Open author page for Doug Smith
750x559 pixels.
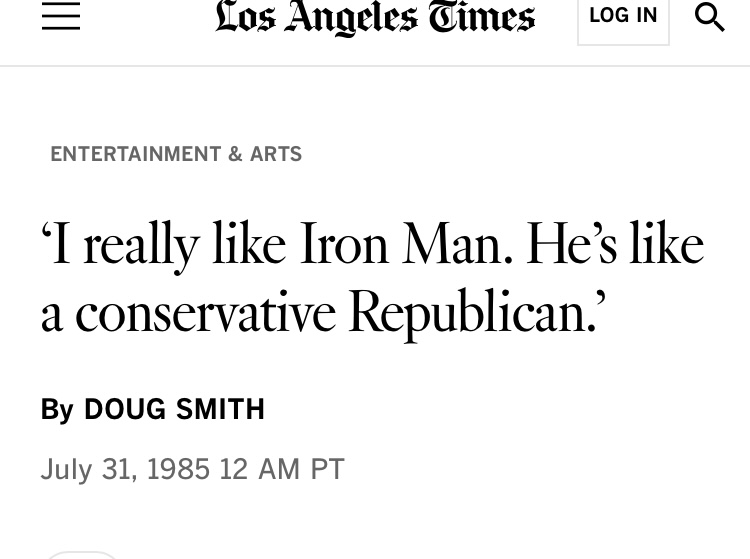[x=175, y=409]
